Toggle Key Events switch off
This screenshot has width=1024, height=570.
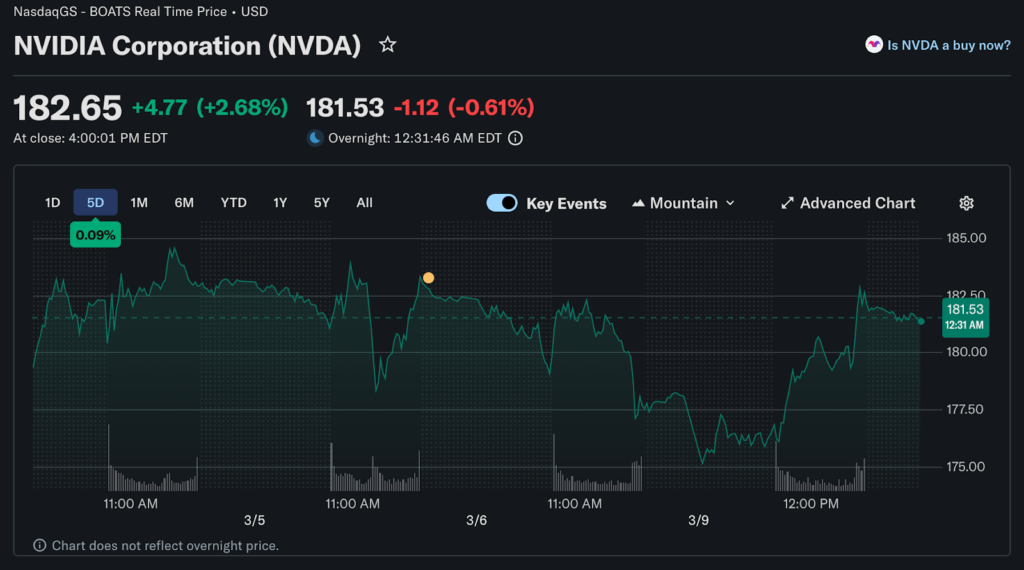coord(502,203)
